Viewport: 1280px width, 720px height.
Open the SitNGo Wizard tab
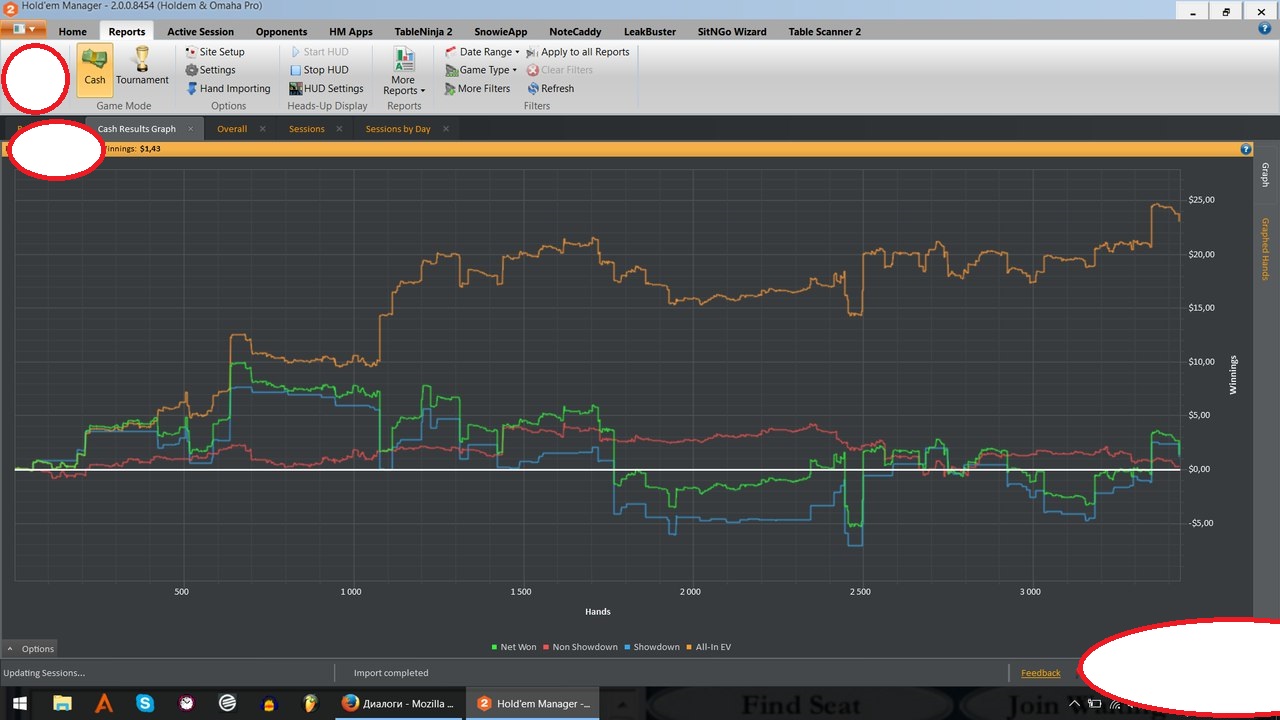732,32
